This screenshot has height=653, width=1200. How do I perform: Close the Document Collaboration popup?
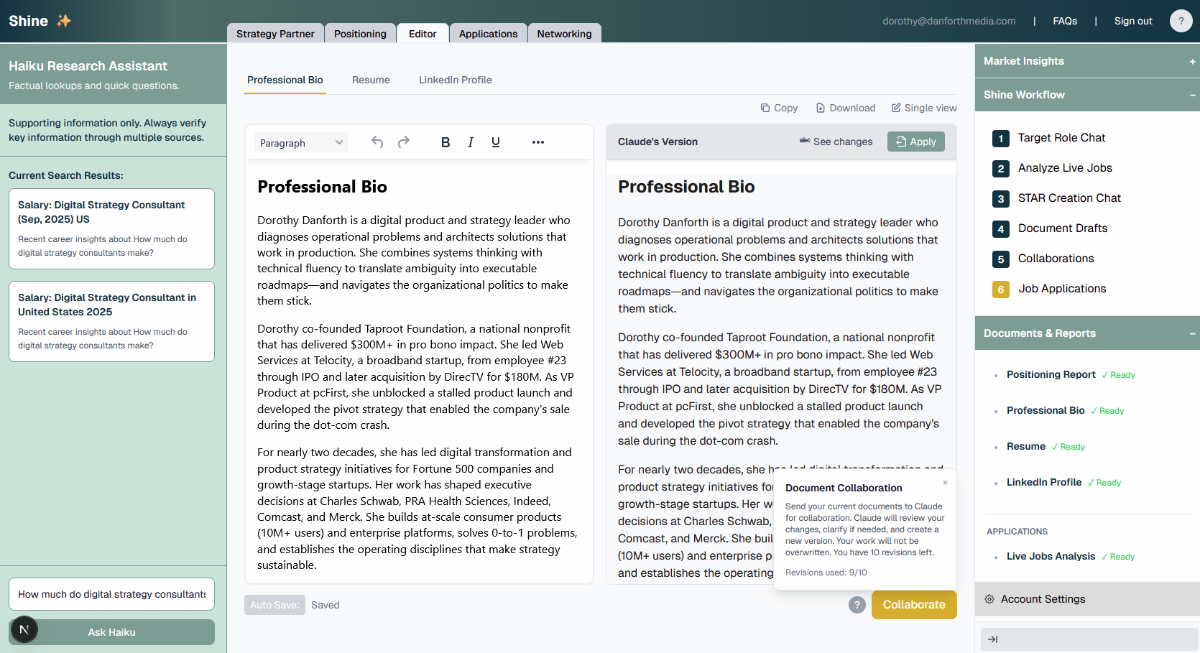pos(945,482)
